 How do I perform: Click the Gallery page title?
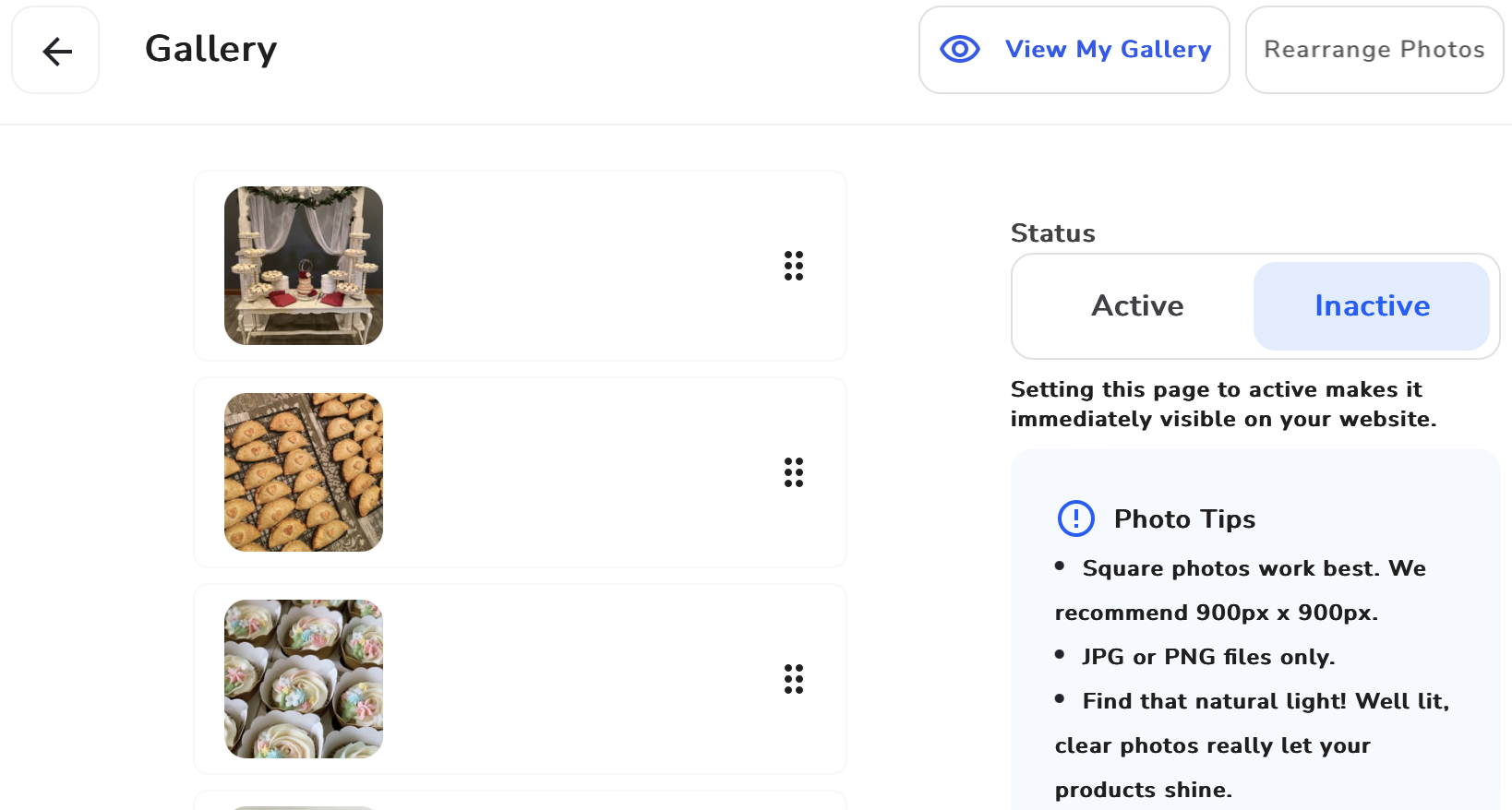tap(211, 49)
